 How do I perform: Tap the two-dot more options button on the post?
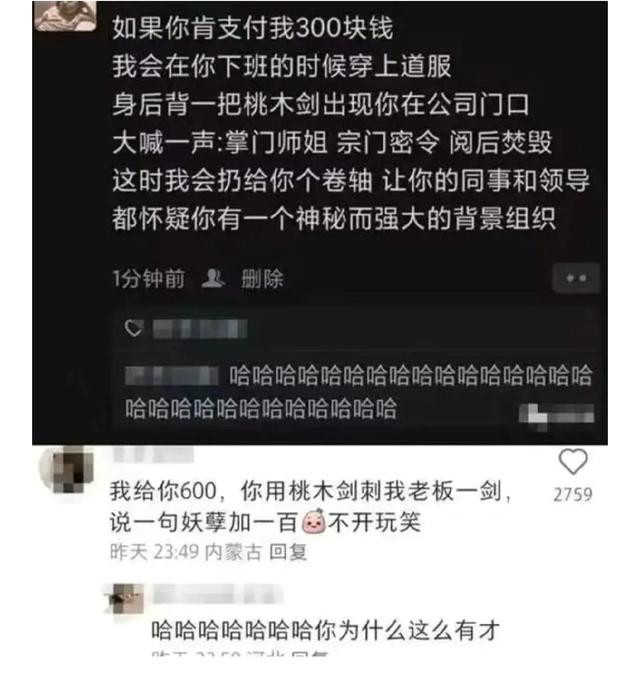click(576, 278)
